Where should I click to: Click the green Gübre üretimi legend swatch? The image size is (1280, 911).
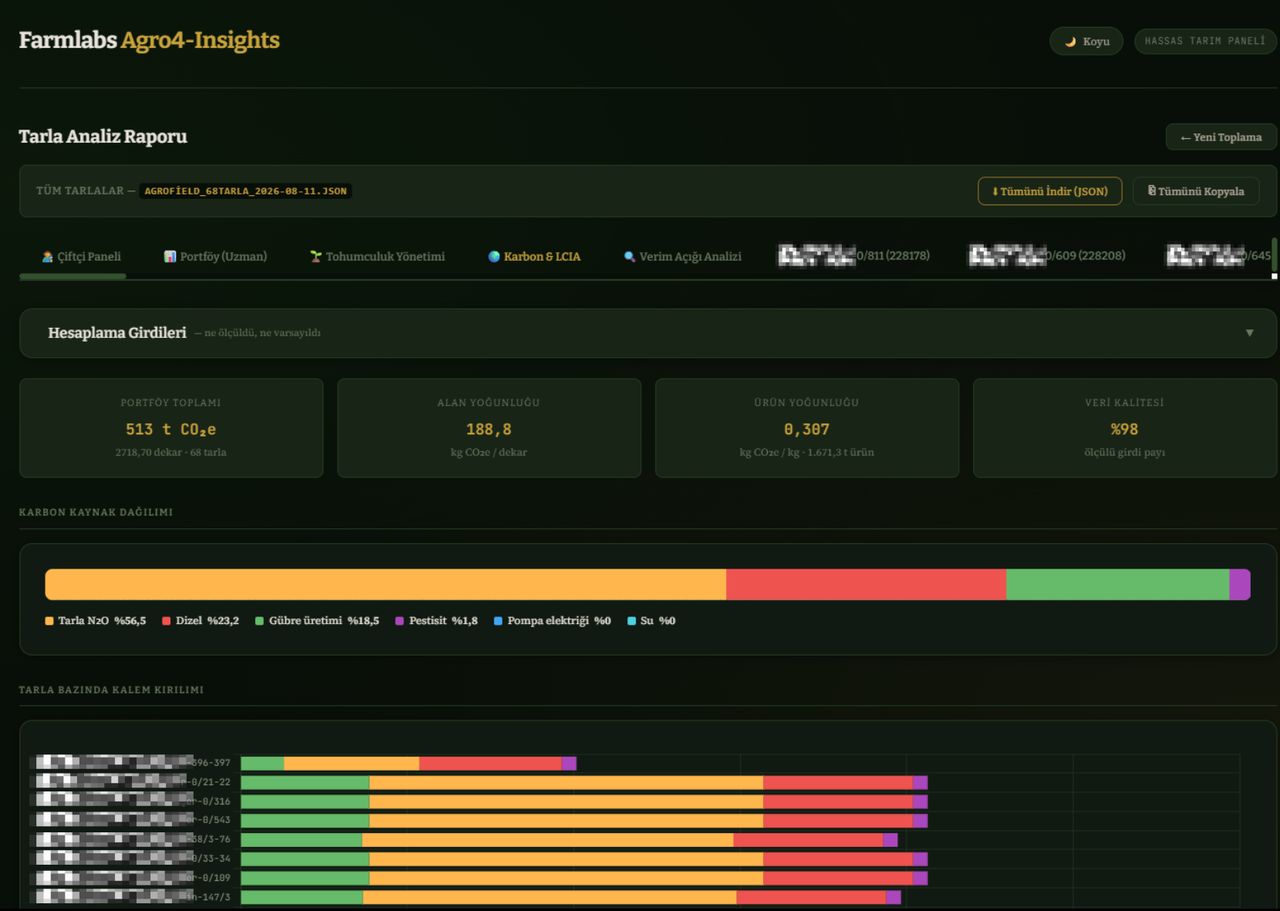pos(259,621)
